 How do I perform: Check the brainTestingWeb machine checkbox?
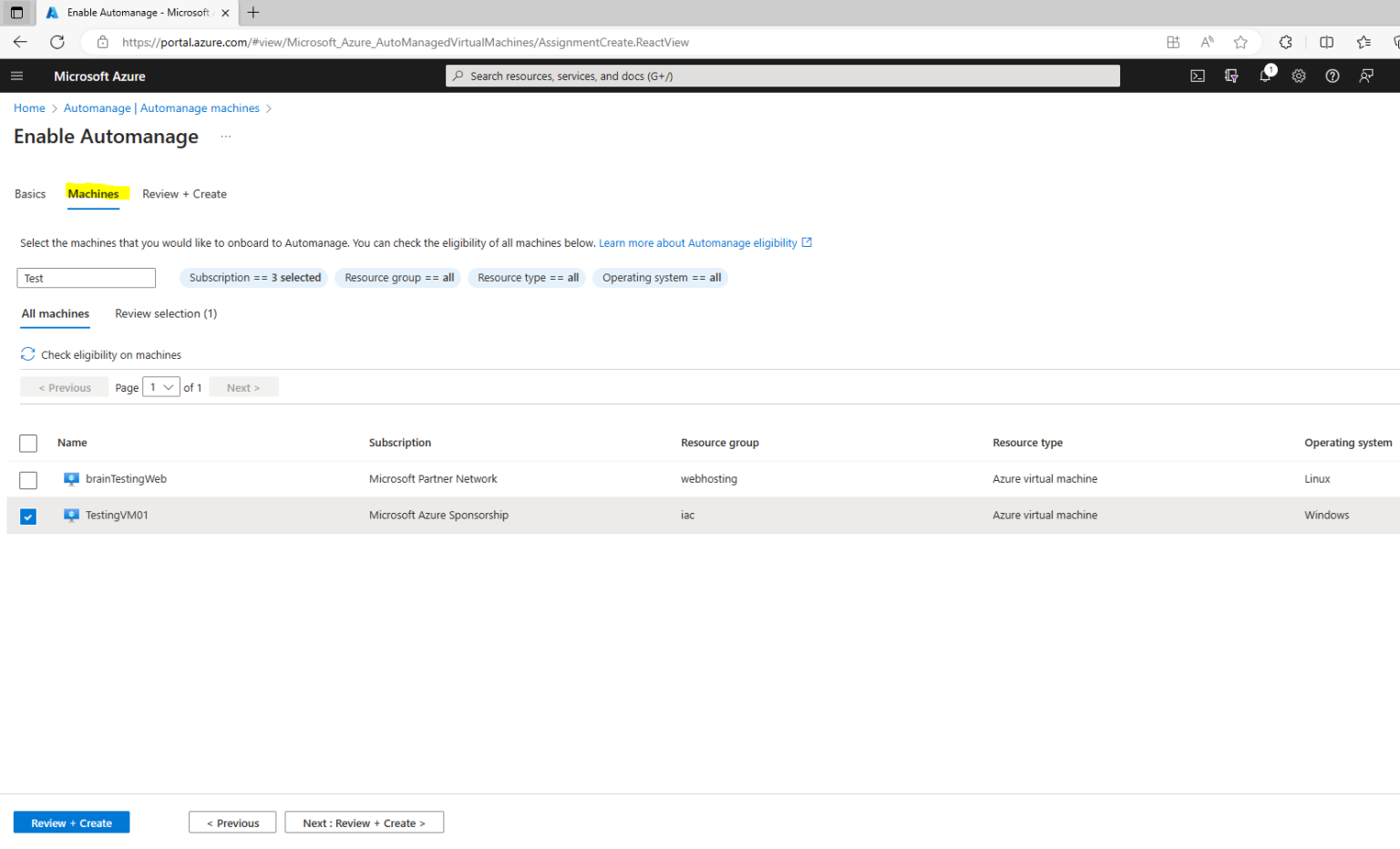tap(28, 480)
